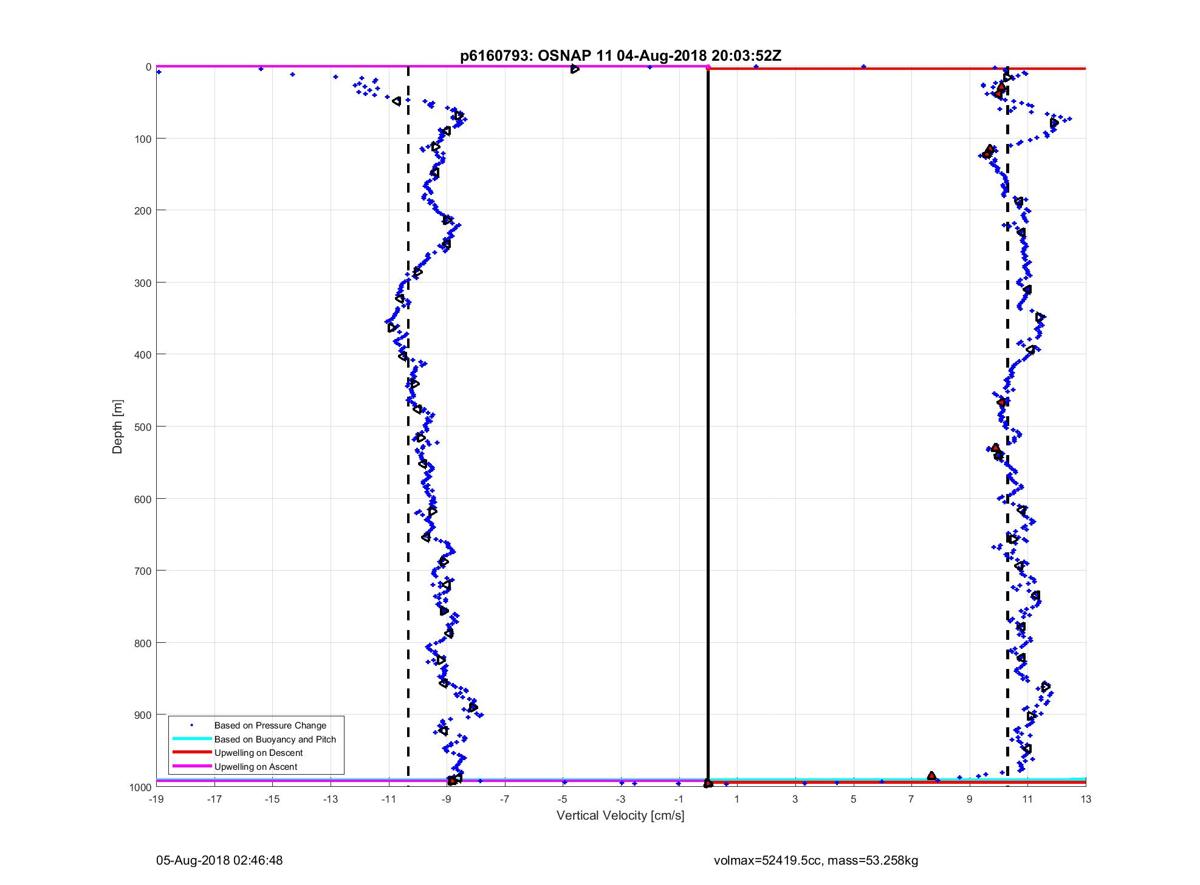Select the 'Depth [m]' y-axis label
The image size is (1200, 885).
118,426
